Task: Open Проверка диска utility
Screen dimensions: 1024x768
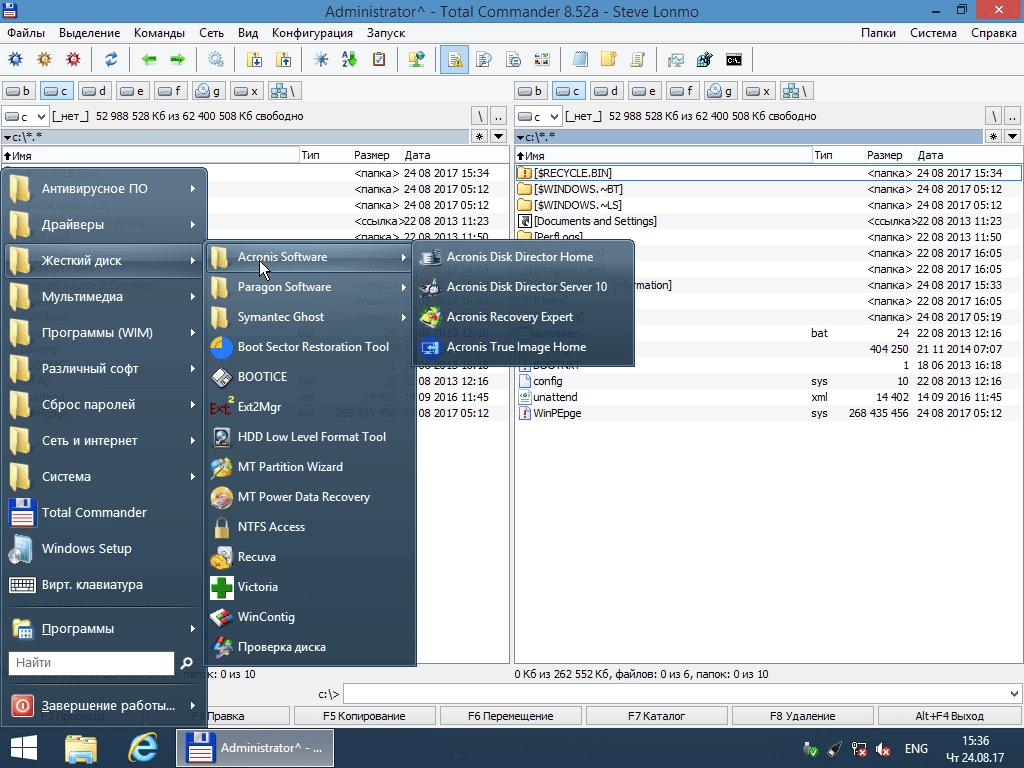Action: [x=310, y=647]
